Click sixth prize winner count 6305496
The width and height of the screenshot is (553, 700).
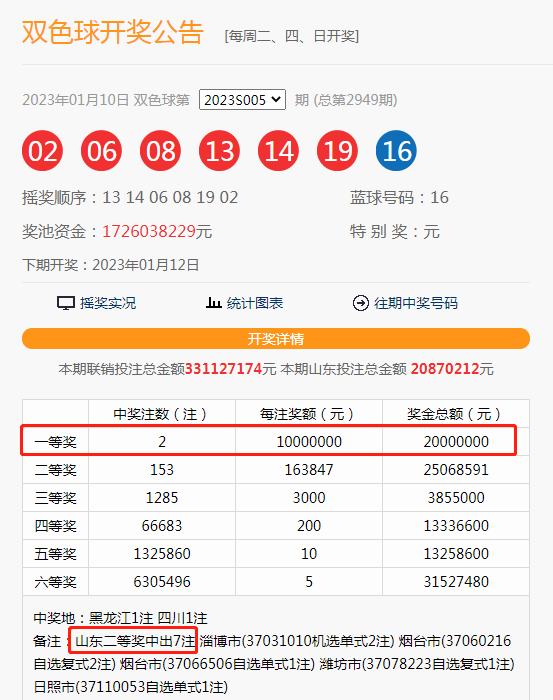(162, 582)
